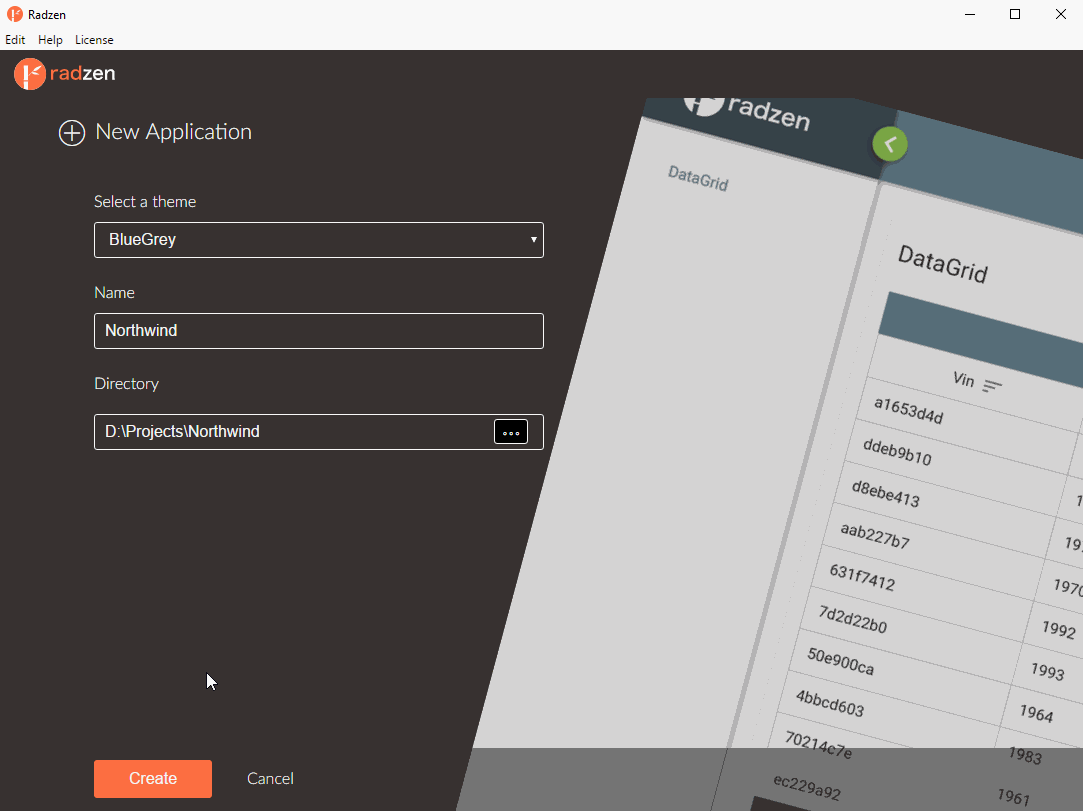Click the plus circle New Application icon
1083x811 pixels.
(x=72, y=133)
